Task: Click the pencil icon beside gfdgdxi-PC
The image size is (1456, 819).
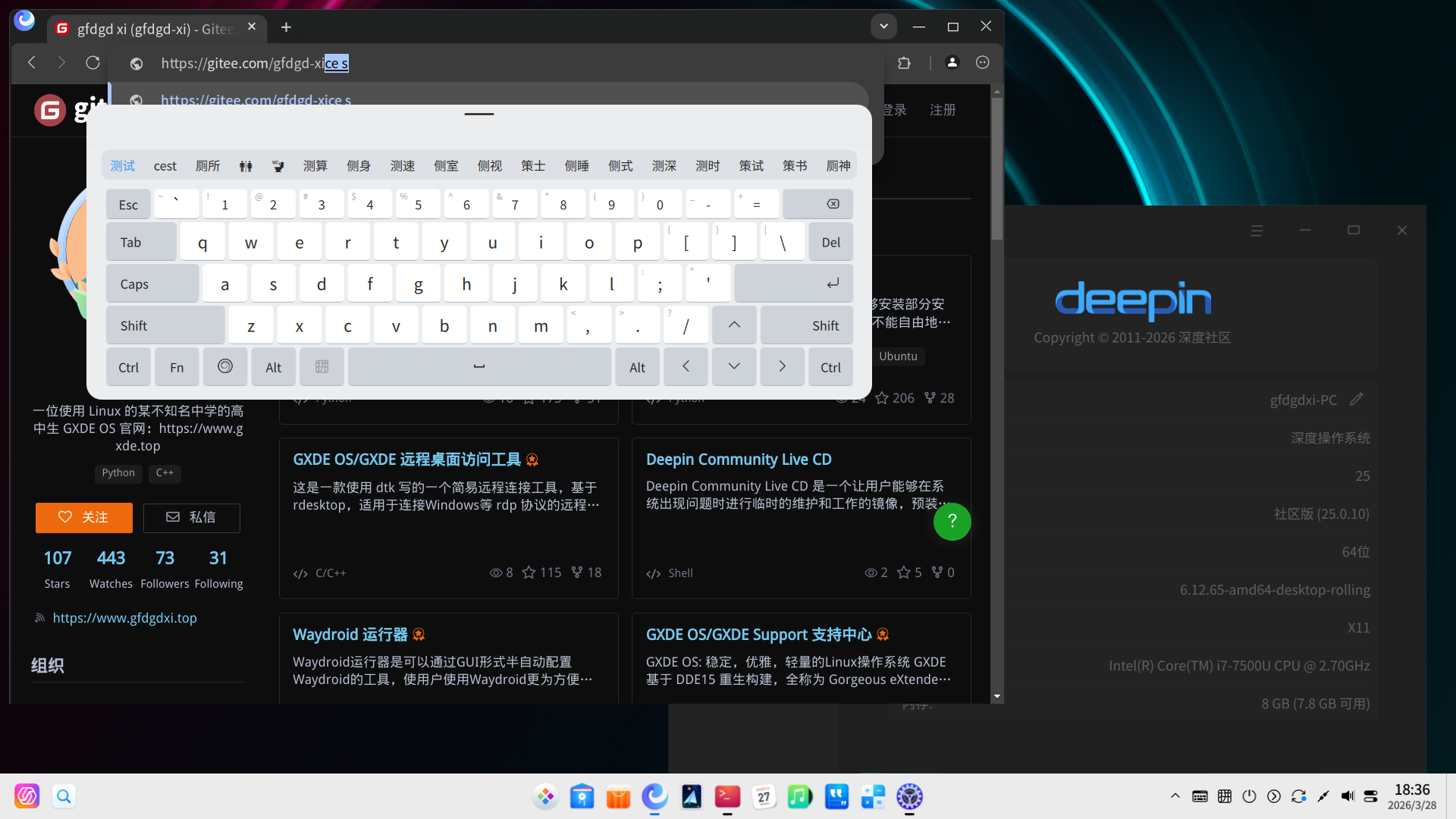Action: [x=1357, y=400]
